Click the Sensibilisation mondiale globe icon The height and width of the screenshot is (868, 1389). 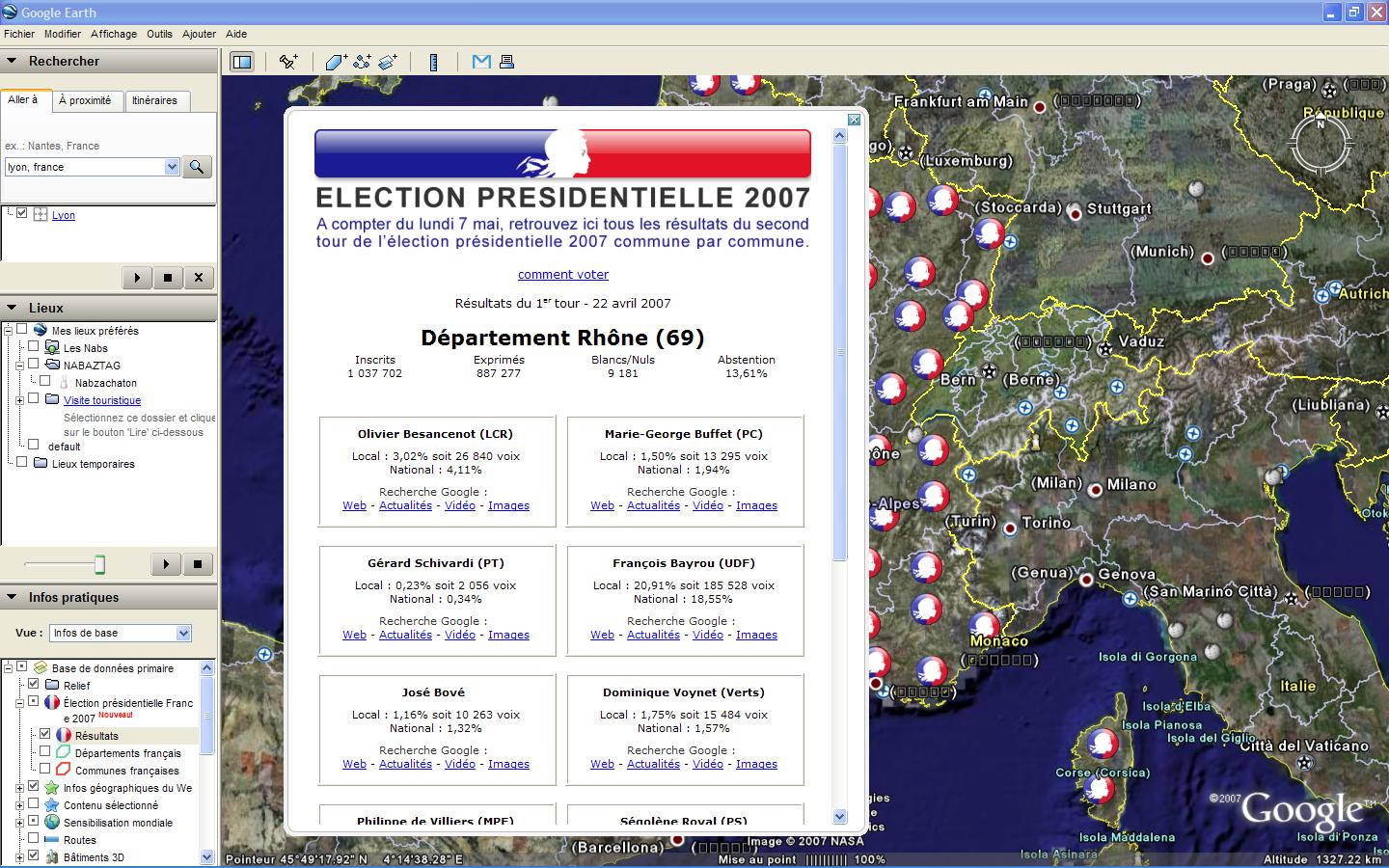pos(52,823)
